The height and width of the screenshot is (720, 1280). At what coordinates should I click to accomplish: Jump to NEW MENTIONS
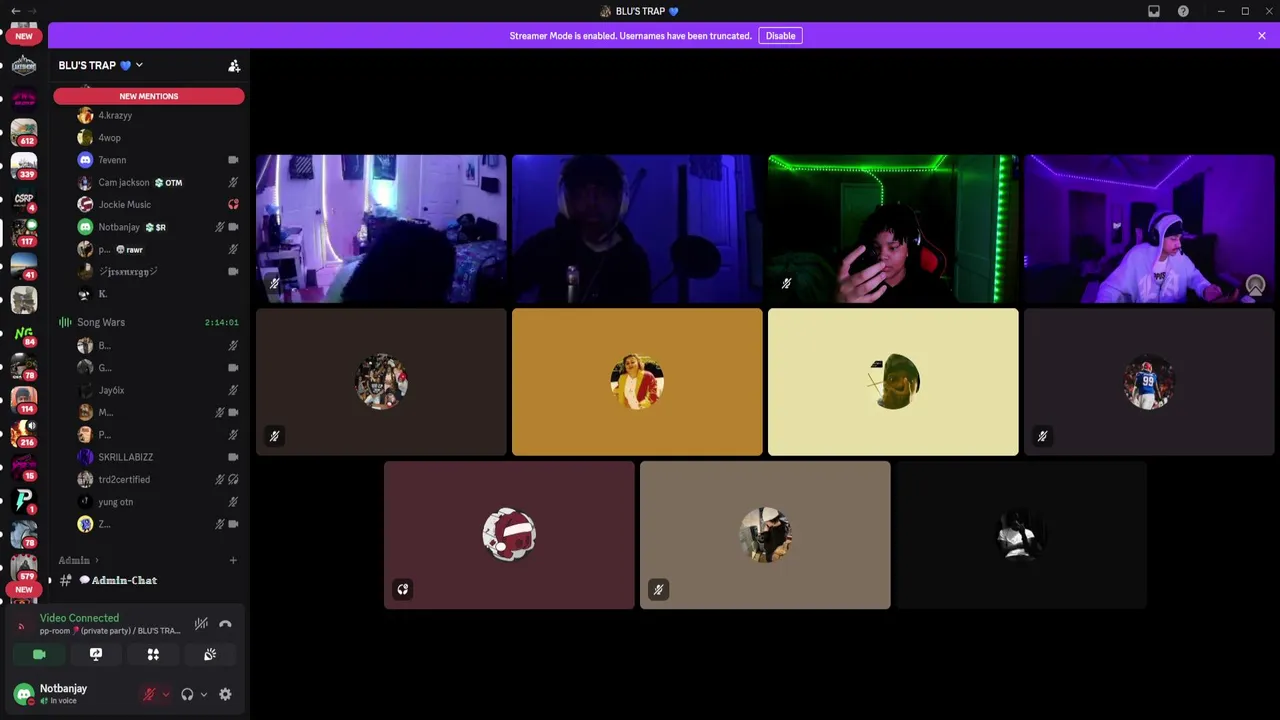tap(149, 96)
